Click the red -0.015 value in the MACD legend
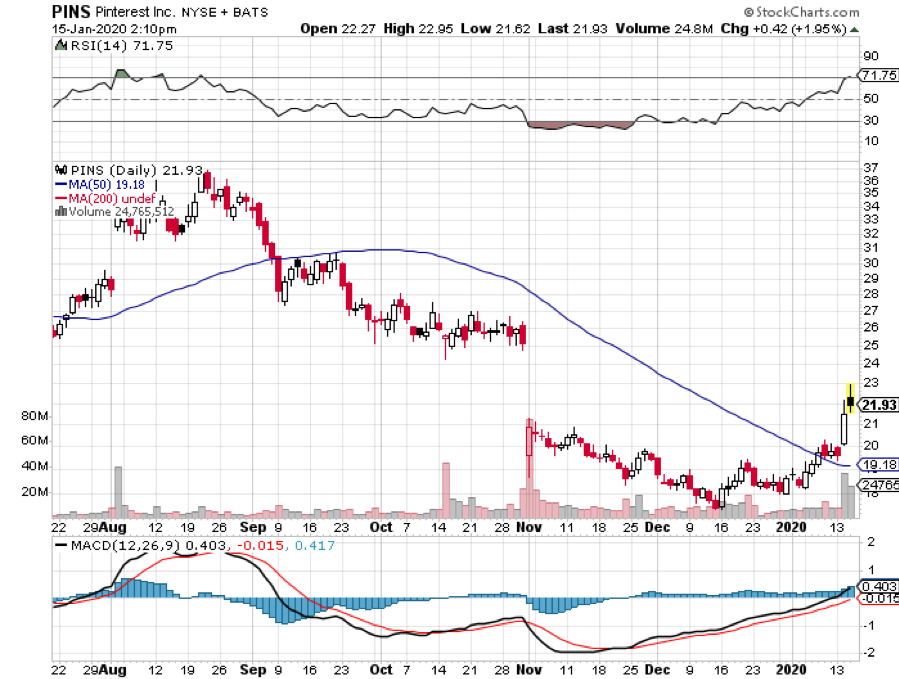This screenshot has height=679, width=899. 258,545
